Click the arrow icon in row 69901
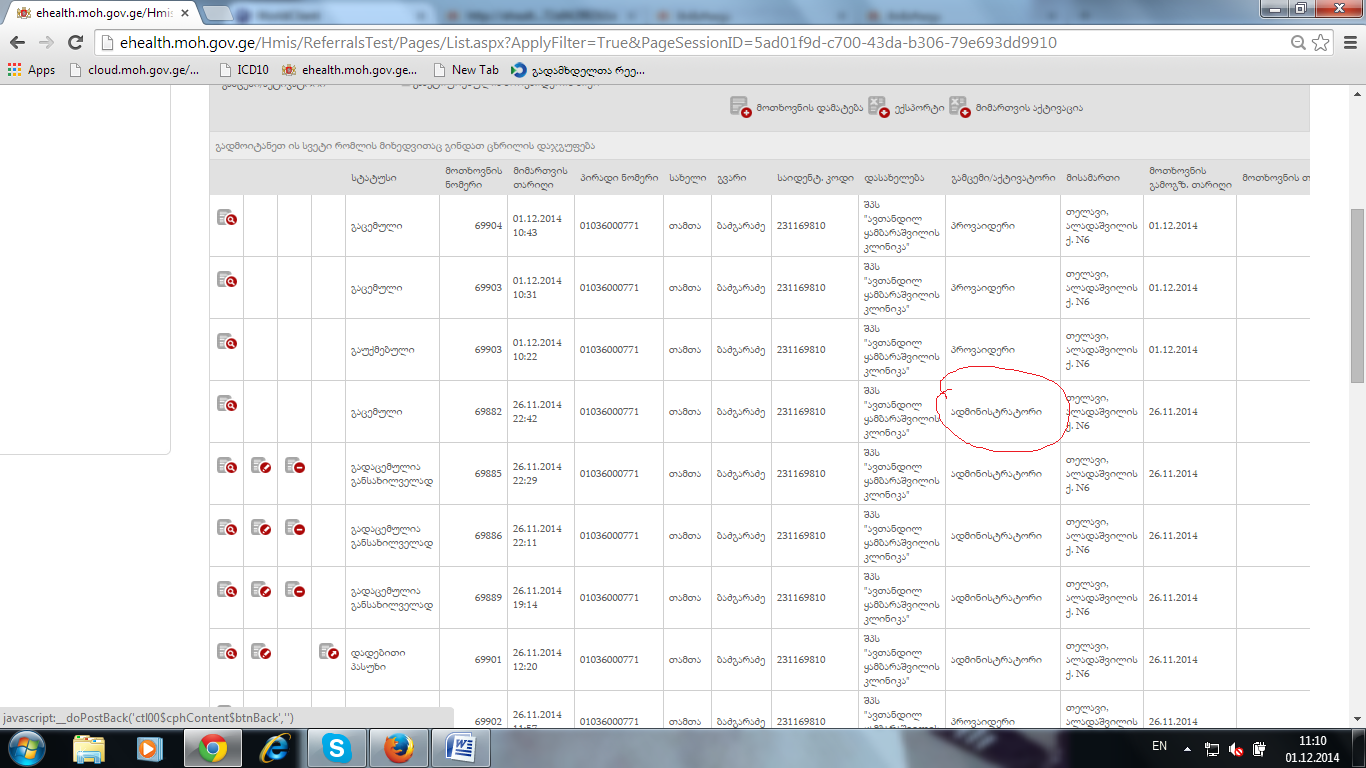 [328, 652]
